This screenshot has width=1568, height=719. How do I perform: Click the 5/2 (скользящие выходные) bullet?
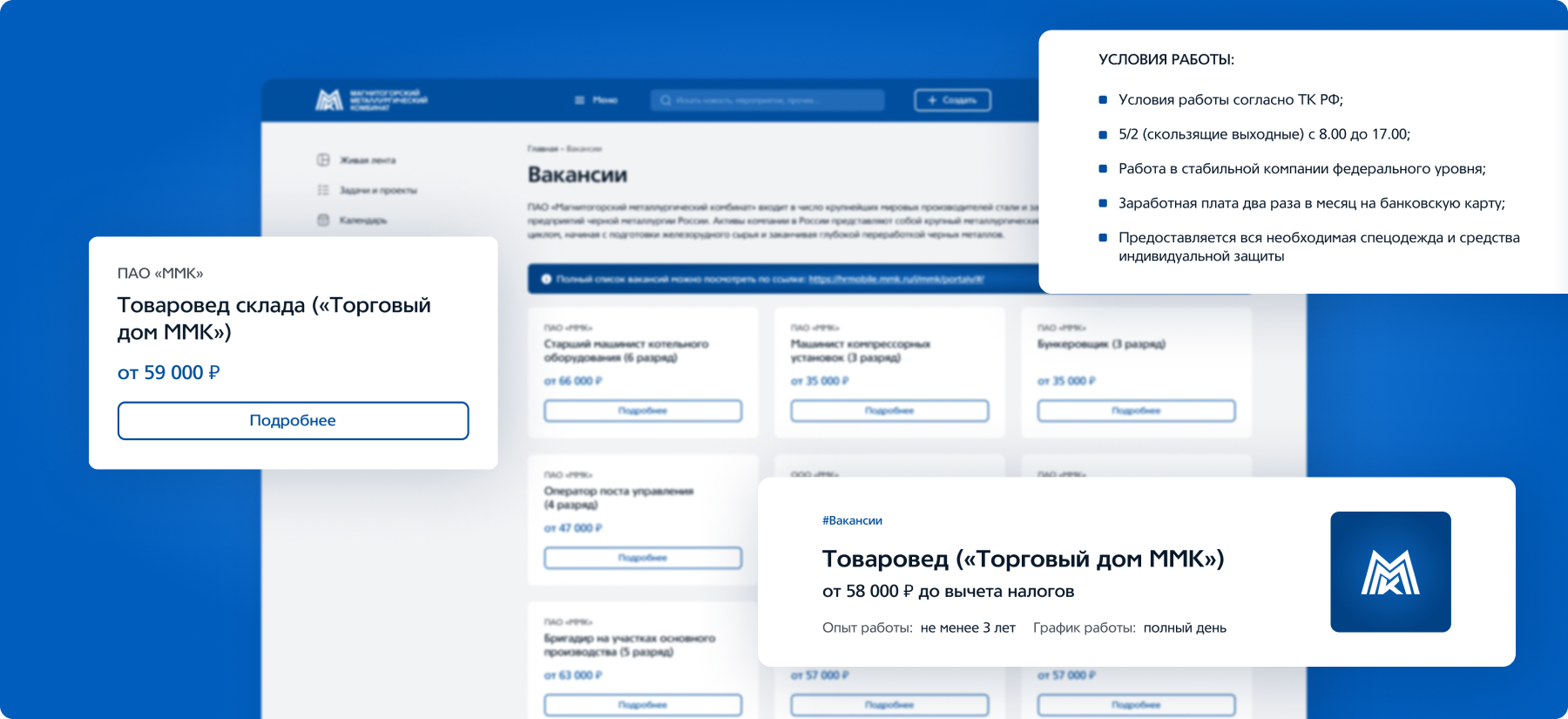point(1264,134)
